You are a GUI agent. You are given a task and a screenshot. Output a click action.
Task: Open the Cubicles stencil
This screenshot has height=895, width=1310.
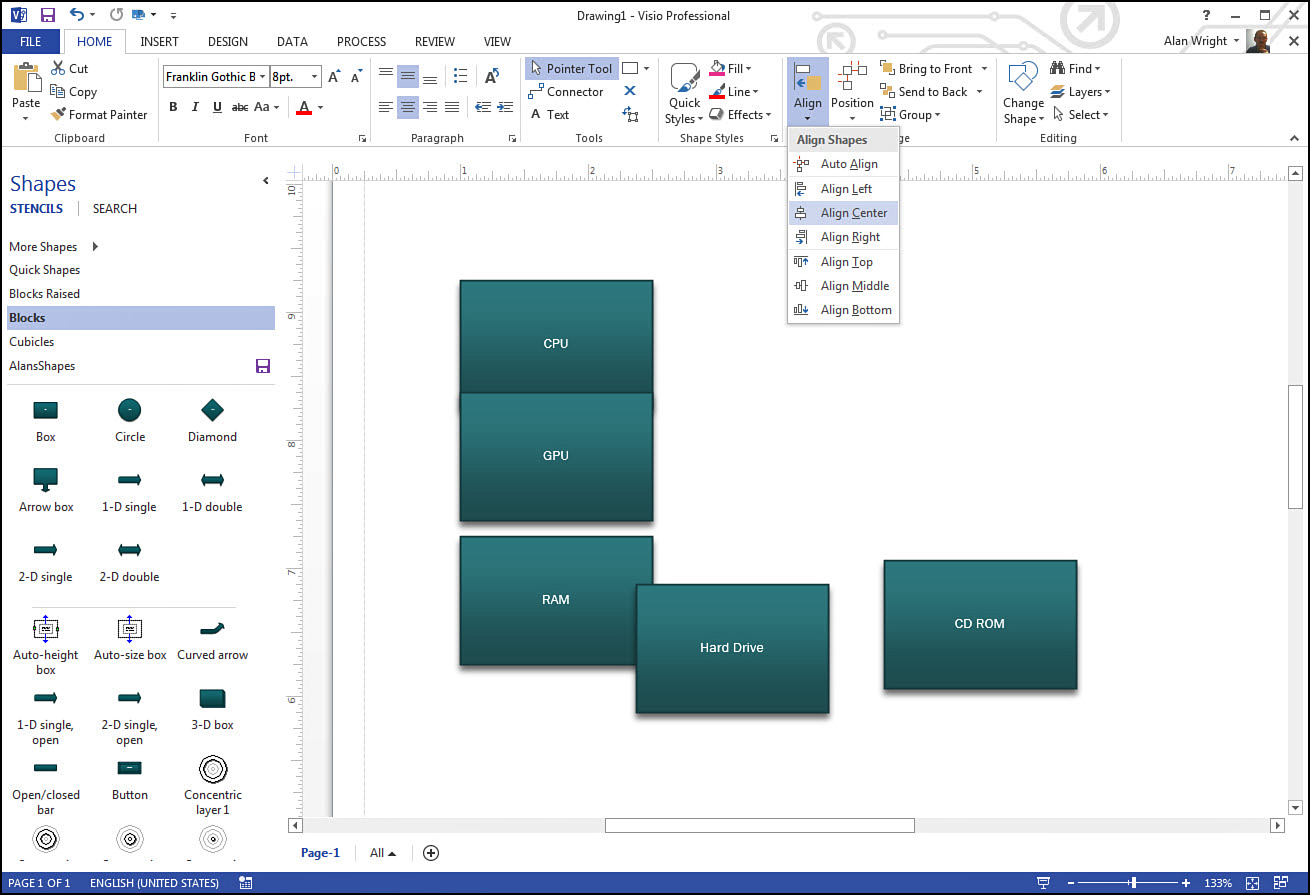pos(32,342)
